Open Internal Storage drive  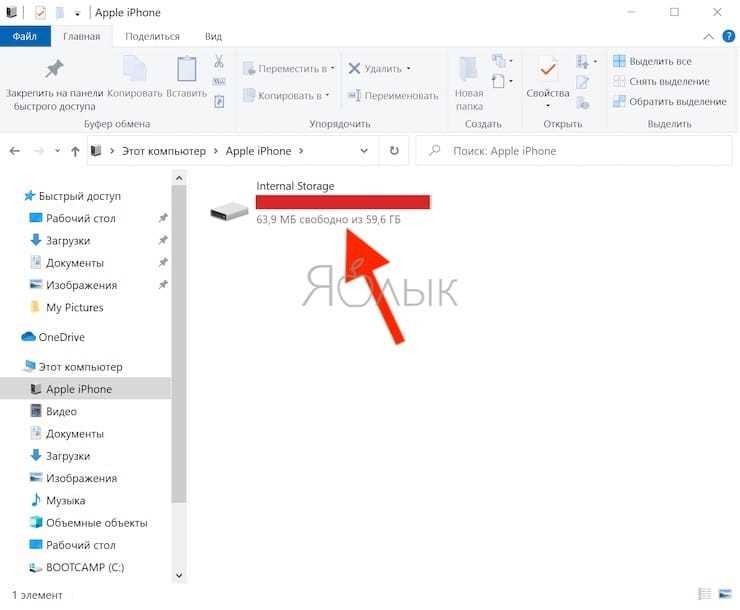(x=320, y=203)
